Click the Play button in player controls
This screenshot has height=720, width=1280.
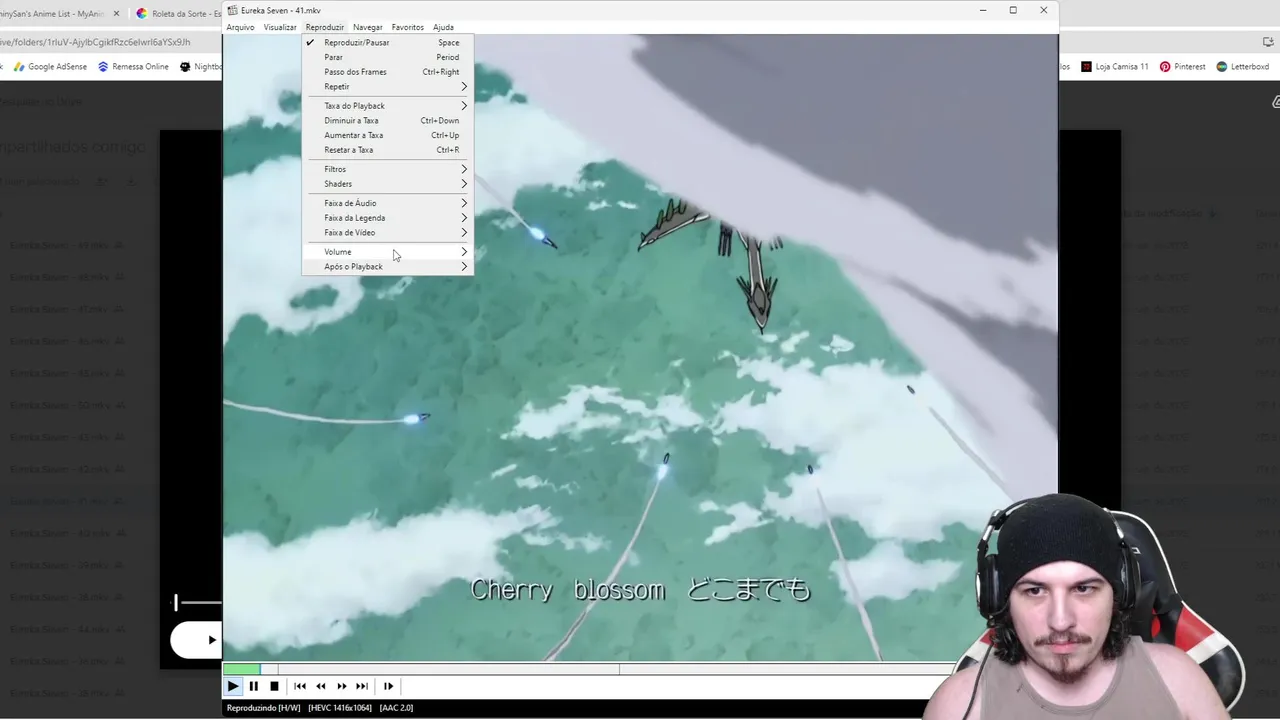[x=233, y=686]
